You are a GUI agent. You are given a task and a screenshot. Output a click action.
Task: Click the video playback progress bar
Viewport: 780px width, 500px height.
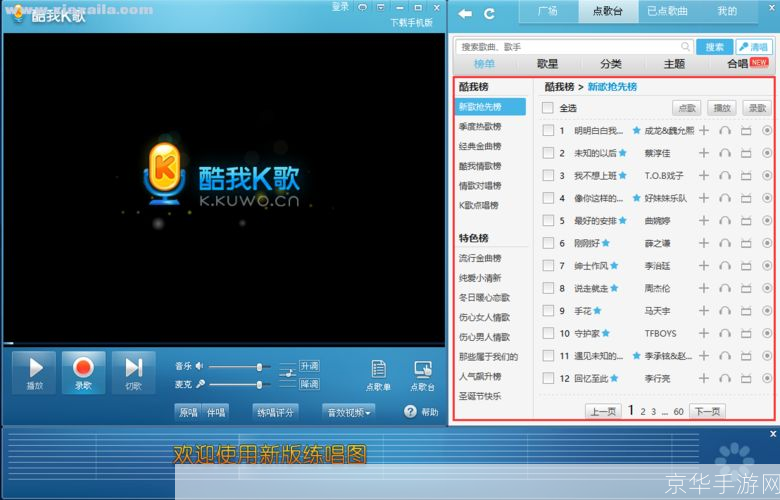(x=224, y=343)
